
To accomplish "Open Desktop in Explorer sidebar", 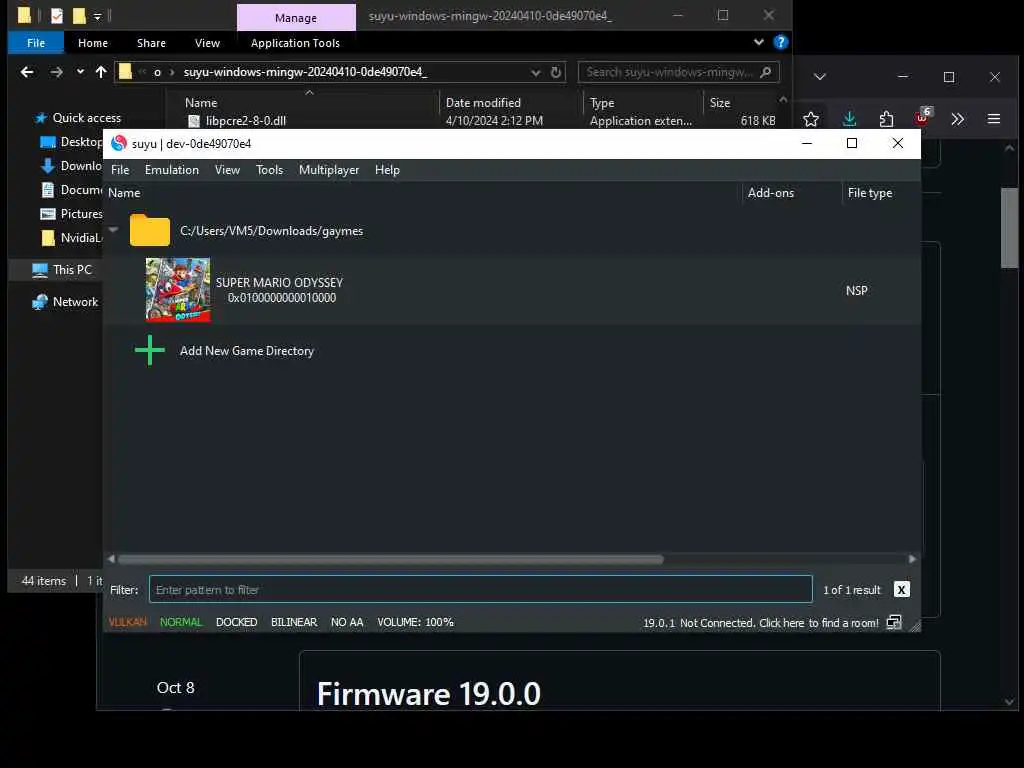I will [x=81, y=142].
